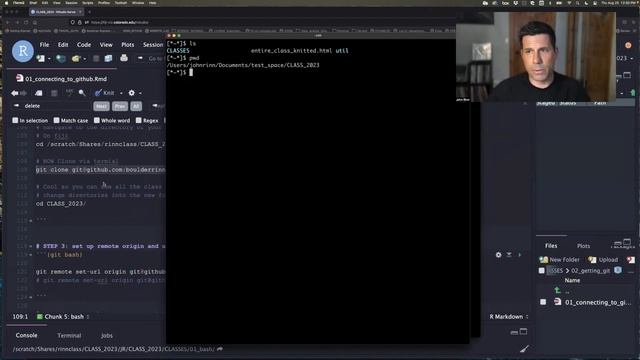The image size is (640, 360).
Task: Switch to the Terminal tab
Action: (x=69, y=336)
